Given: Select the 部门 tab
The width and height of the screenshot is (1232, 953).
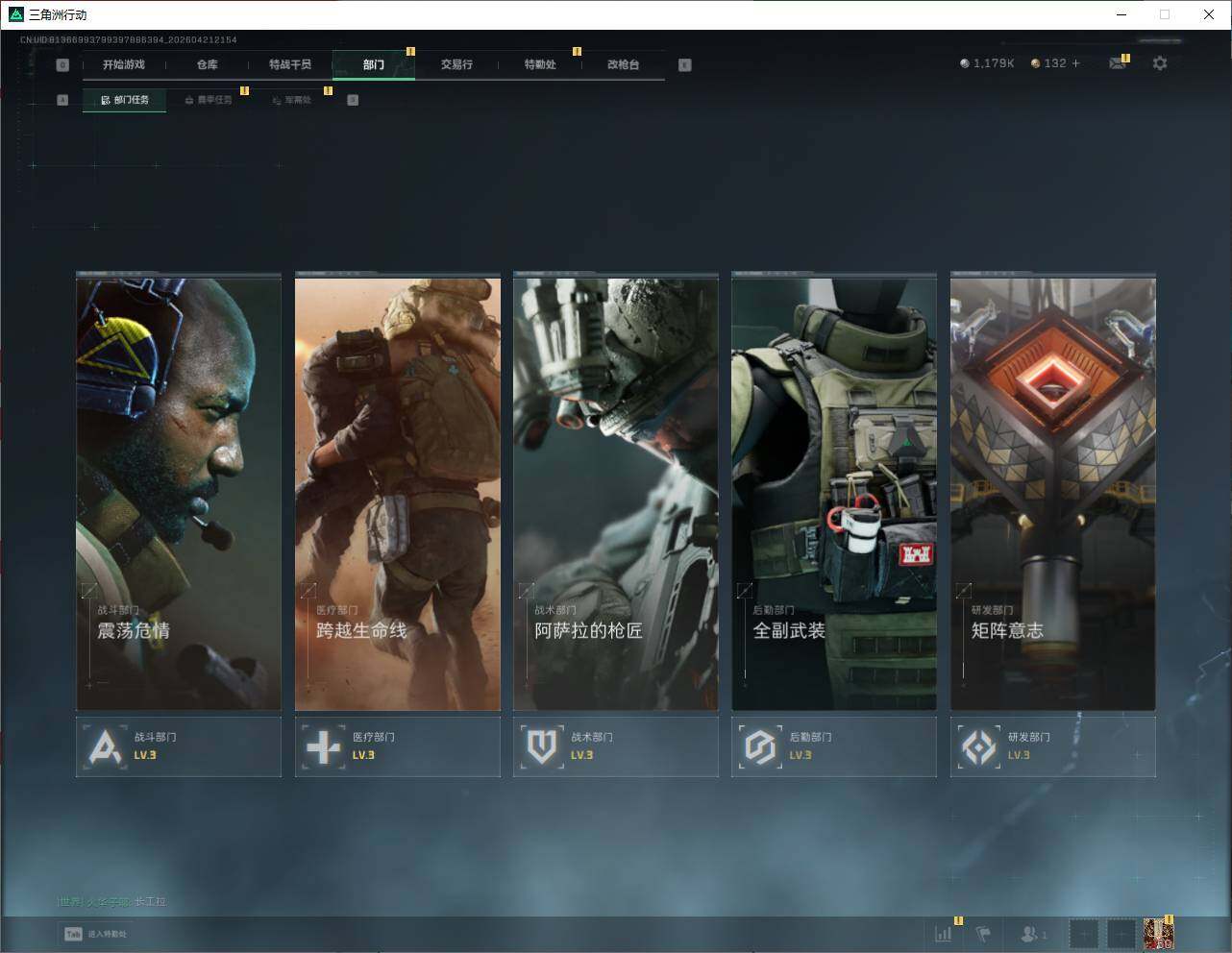Looking at the screenshot, I should [x=374, y=64].
